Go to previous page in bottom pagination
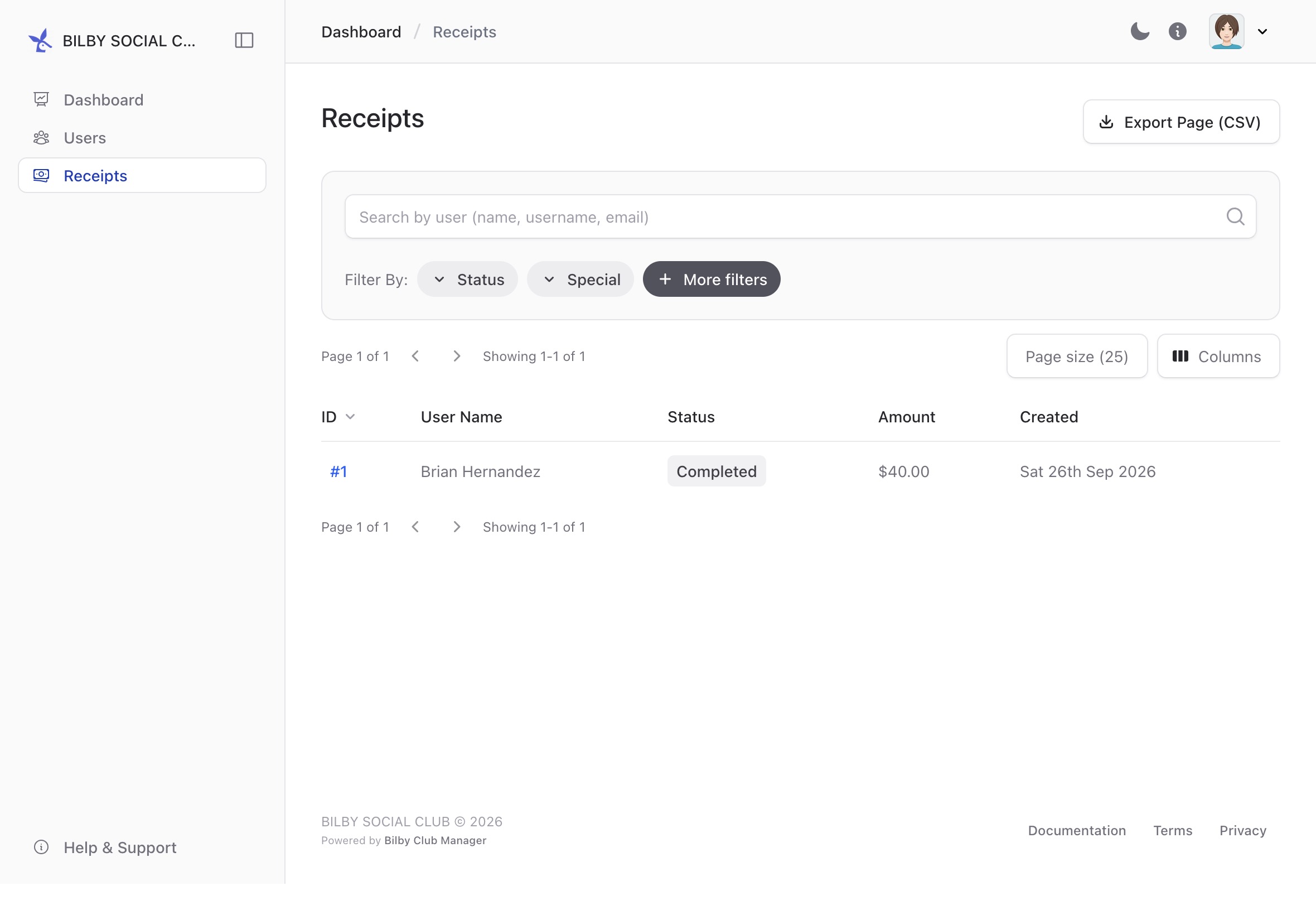 (415, 527)
